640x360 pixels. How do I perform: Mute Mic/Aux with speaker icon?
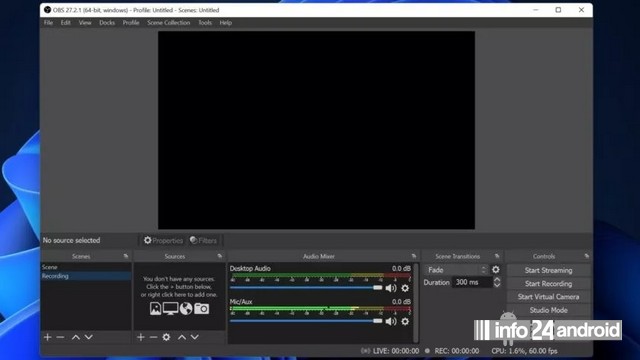point(391,321)
